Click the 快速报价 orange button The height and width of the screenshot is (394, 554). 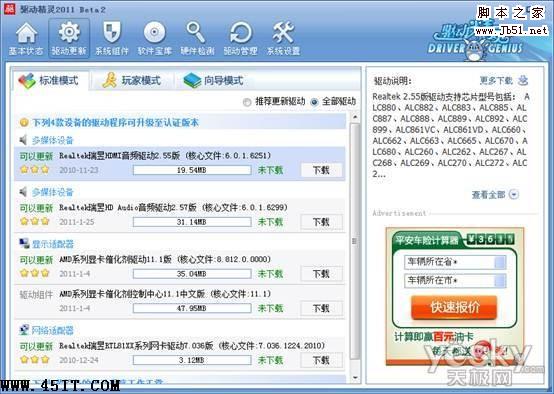point(454,307)
